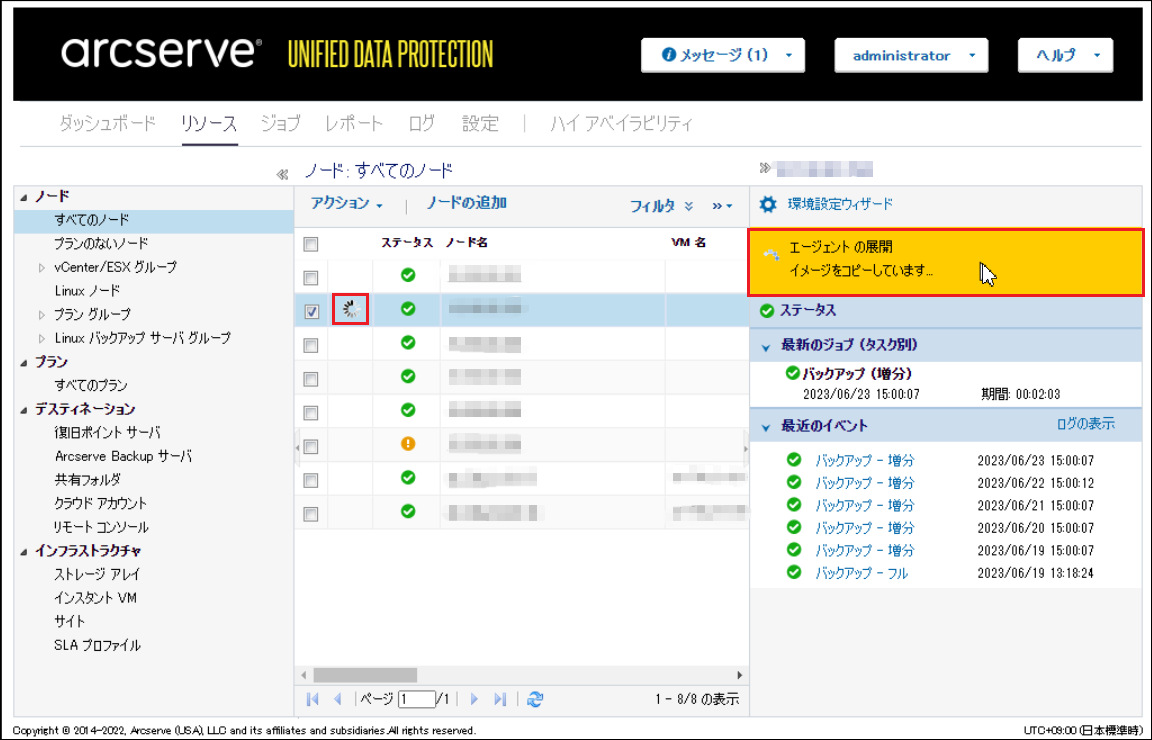Click the ログの表示 link
The image size is (1152, 740).
coord(1085,424)
